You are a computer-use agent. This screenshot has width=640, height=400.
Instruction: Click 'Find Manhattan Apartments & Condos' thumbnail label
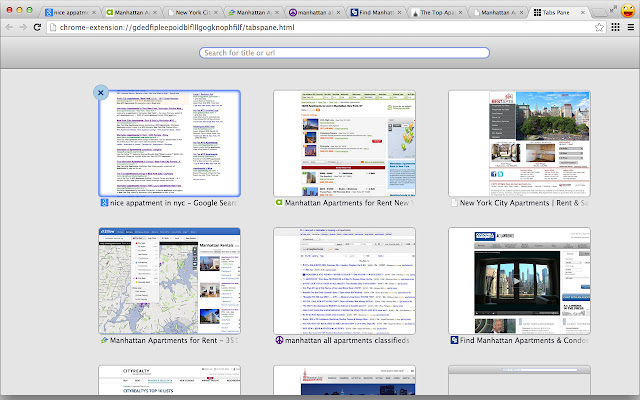click(x=518, y=342)
